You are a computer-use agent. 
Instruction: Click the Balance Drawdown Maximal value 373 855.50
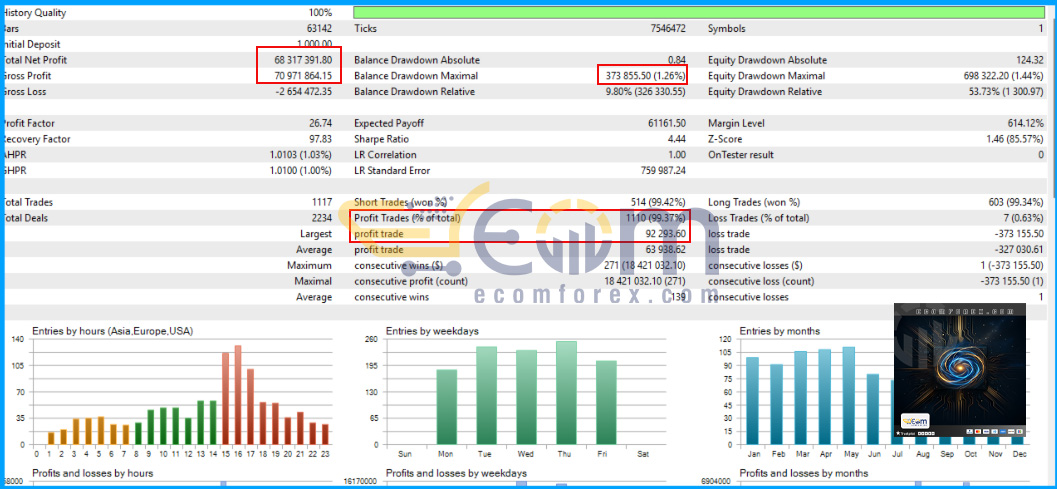click(x=632, y=76)
